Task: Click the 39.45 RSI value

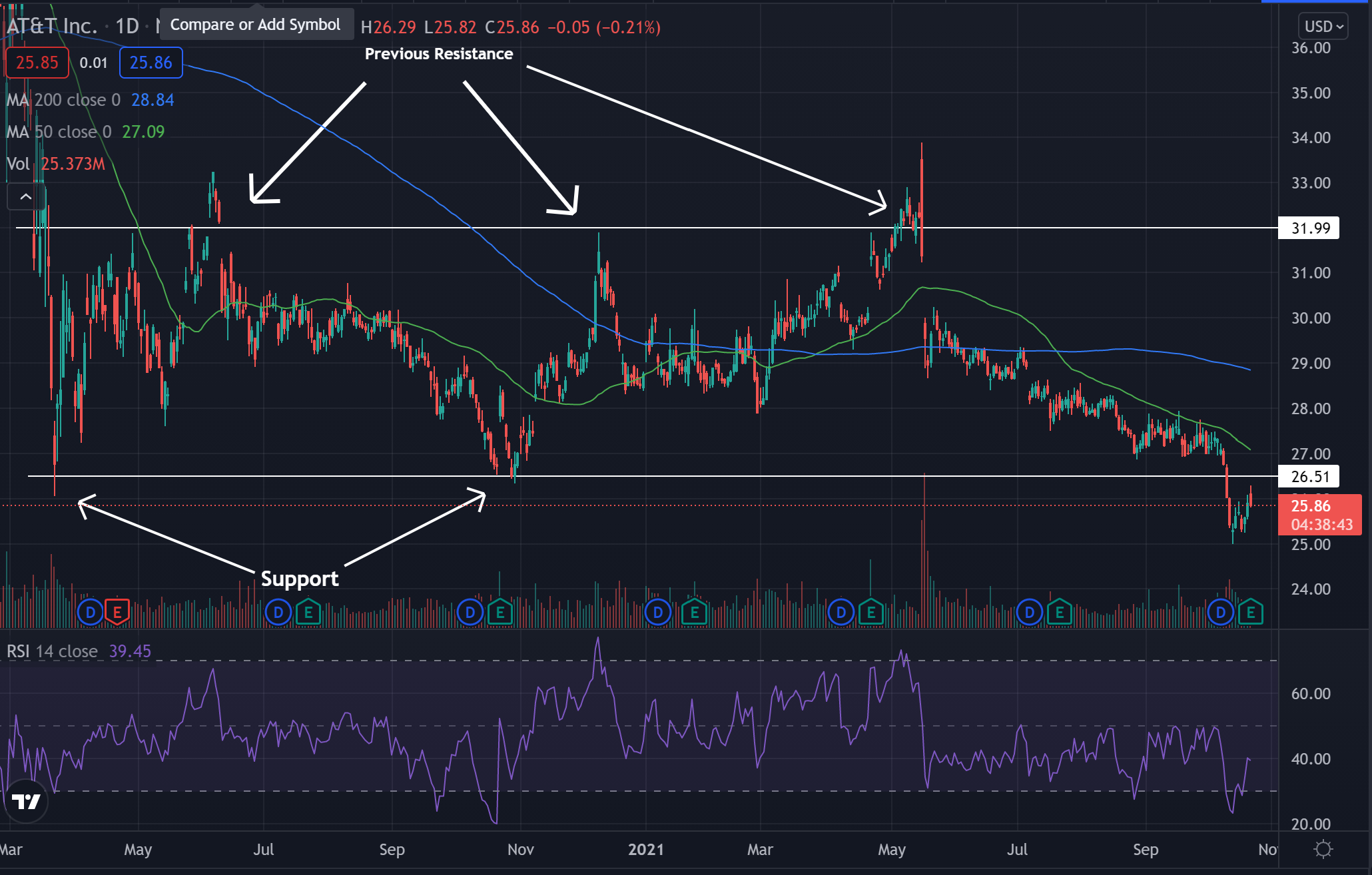Action: (x=130, y=651)
